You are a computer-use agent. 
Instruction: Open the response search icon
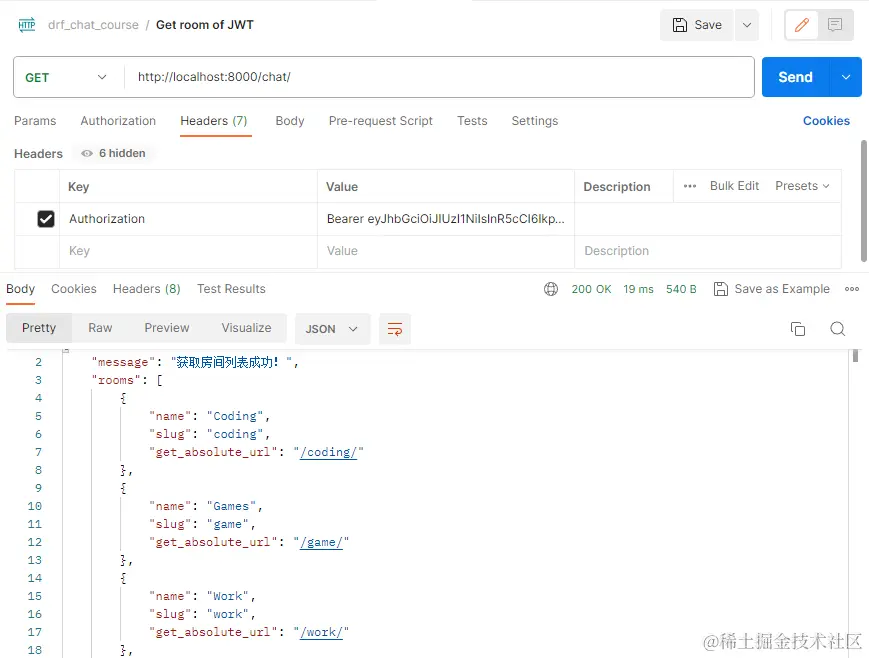[x=837, y=328]
